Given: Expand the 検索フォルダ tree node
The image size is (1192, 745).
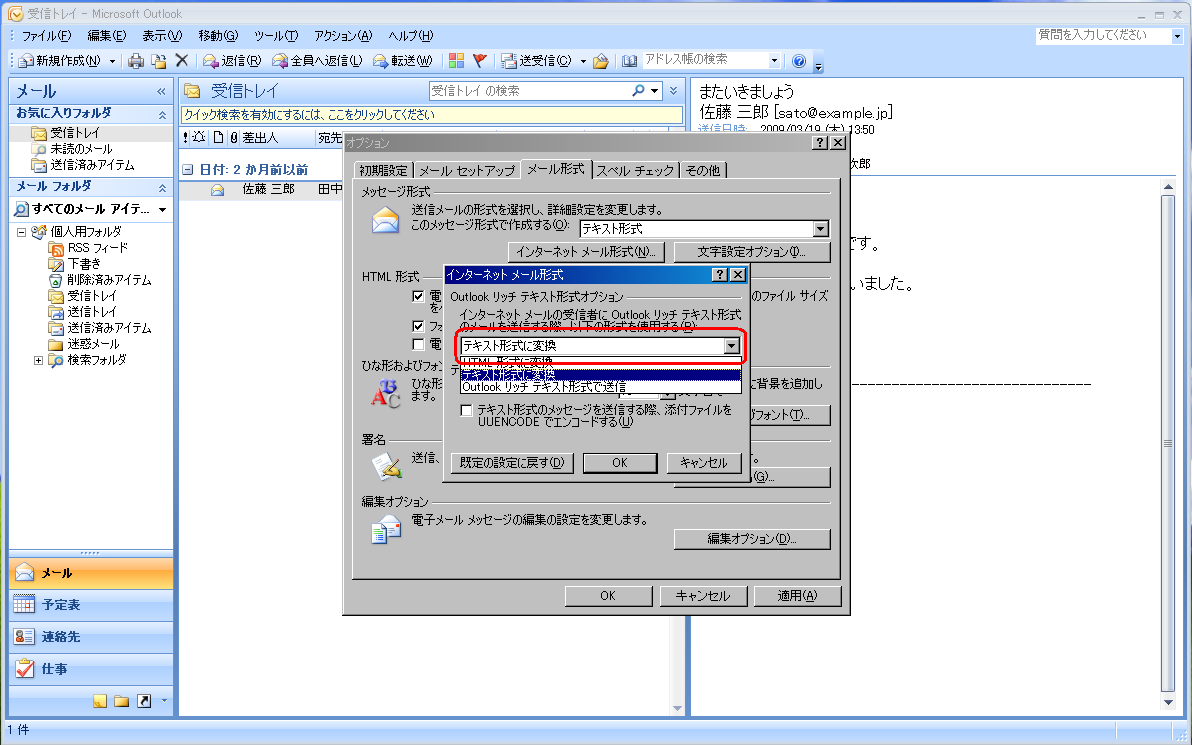Looking at the screenshot, I should [38, 360].
